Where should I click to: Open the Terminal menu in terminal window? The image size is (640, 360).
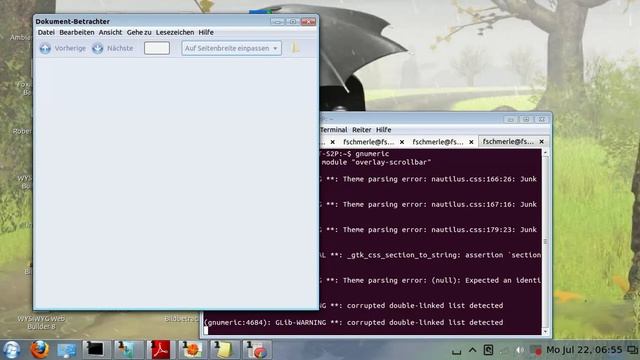[x=333, y=130]
